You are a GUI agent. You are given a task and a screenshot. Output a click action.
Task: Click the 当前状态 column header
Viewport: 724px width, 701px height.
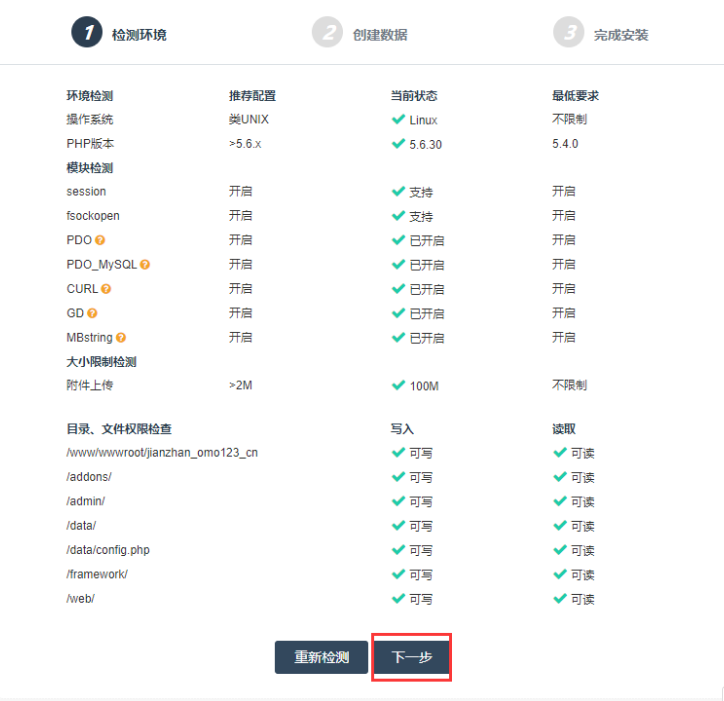coord(414,96)
